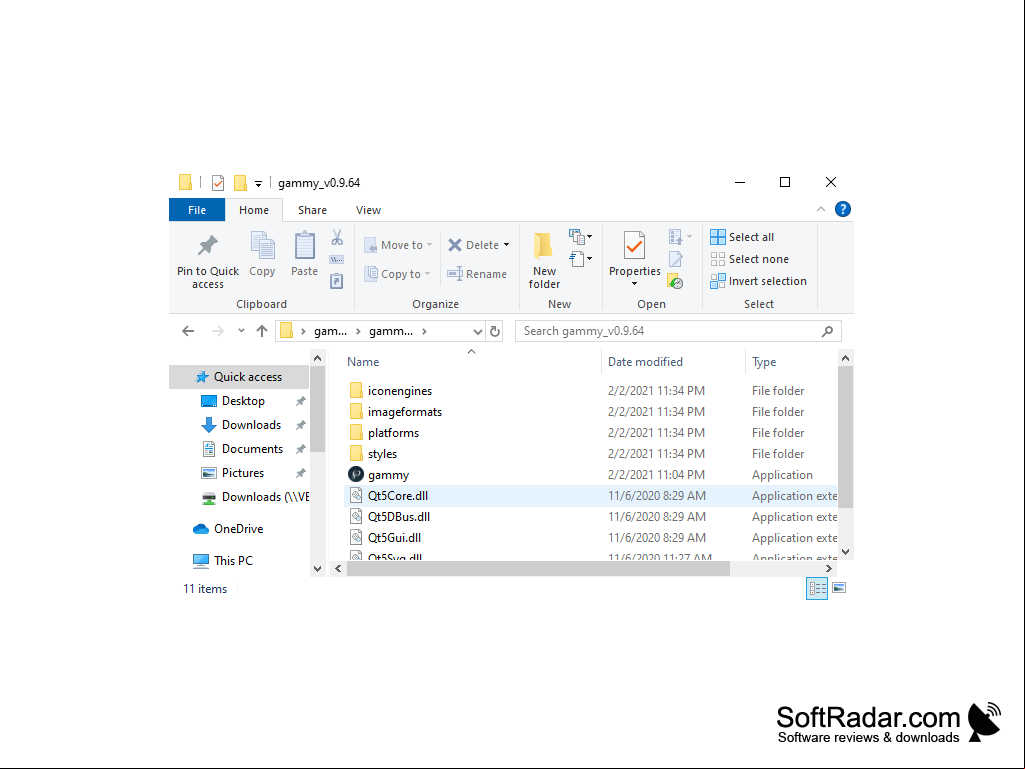1025x769 pixels.
Task: Click the Rename button
Action: [477, 274]
